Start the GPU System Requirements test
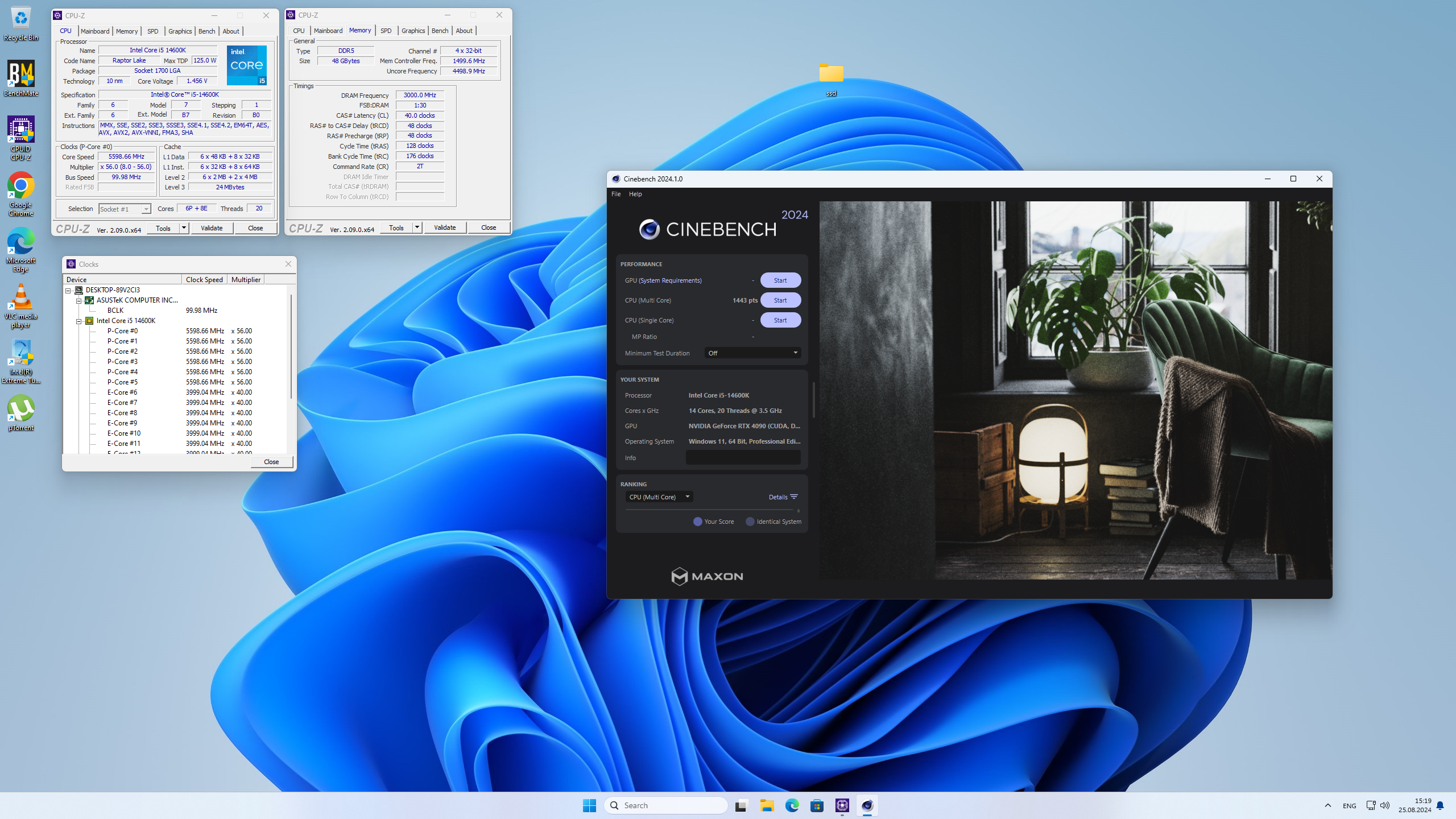 click(x=780, y=280)
